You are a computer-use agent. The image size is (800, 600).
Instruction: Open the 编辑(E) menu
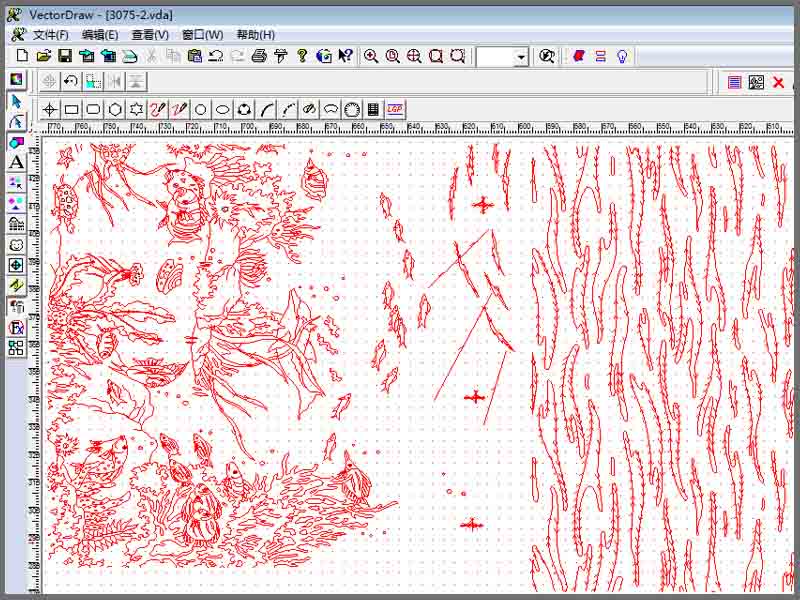point(100,35)
